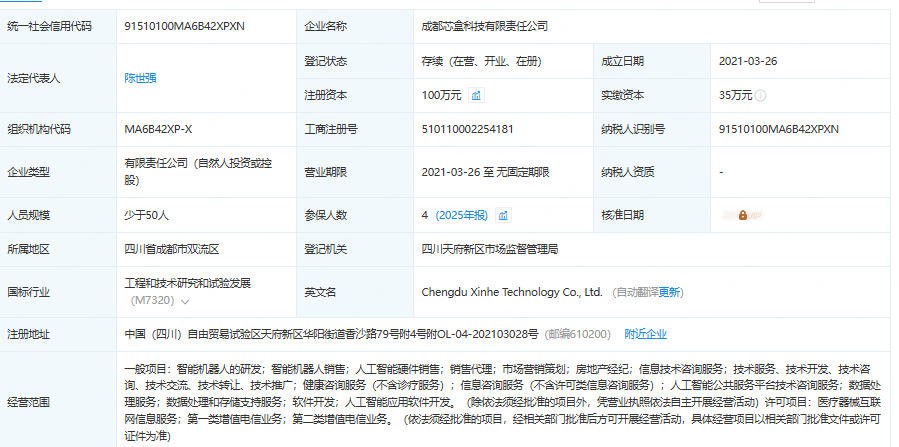Click staff size value 少于50人

147,215
